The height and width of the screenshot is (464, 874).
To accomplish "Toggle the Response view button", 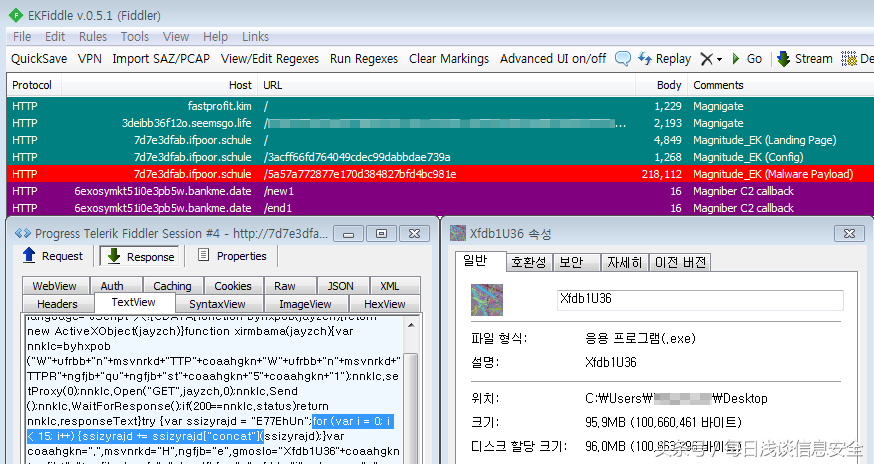I will coord(140,256).
